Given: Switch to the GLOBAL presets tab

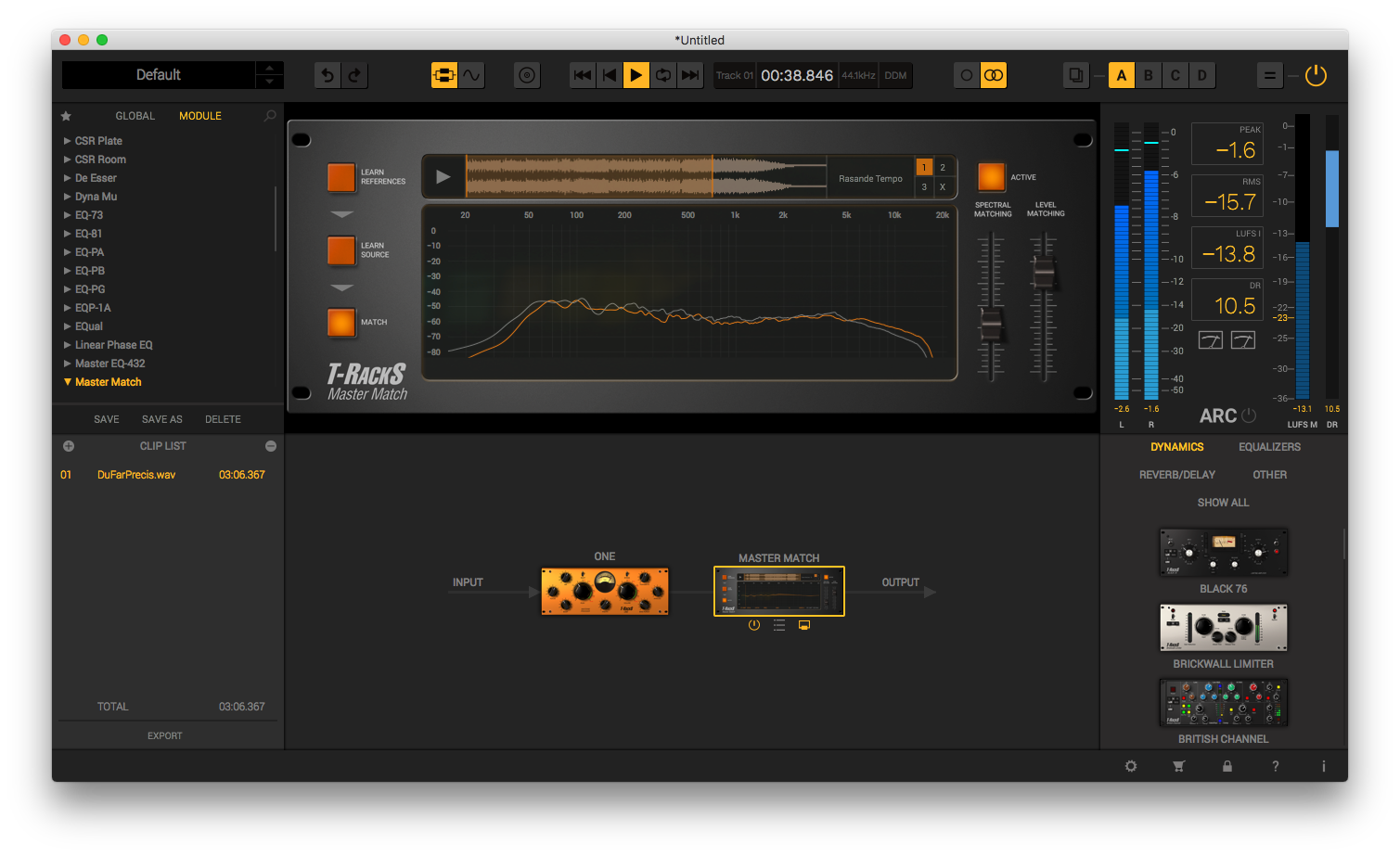Looking at the screenshot, I should point(135,116).
